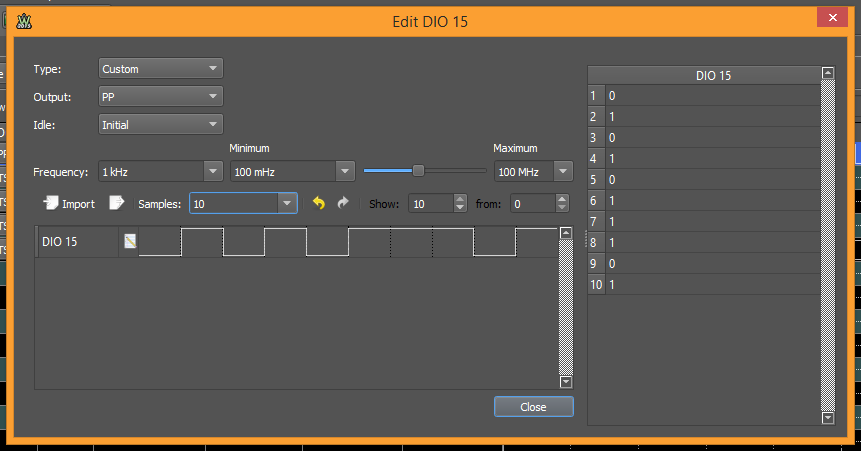Screen dimensions: 861x451
Task: Decrease the from value with down arrow
Action: 561,208
